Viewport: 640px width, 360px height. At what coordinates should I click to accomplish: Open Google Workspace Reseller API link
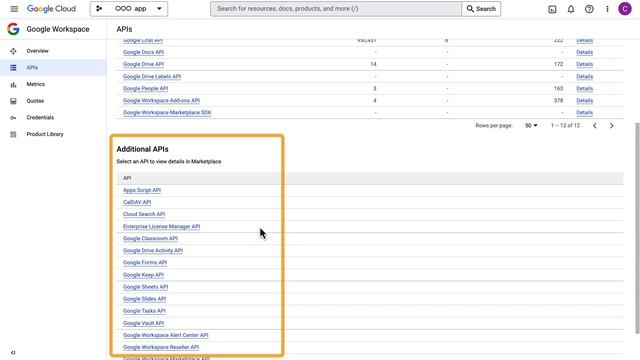[161, 347]
